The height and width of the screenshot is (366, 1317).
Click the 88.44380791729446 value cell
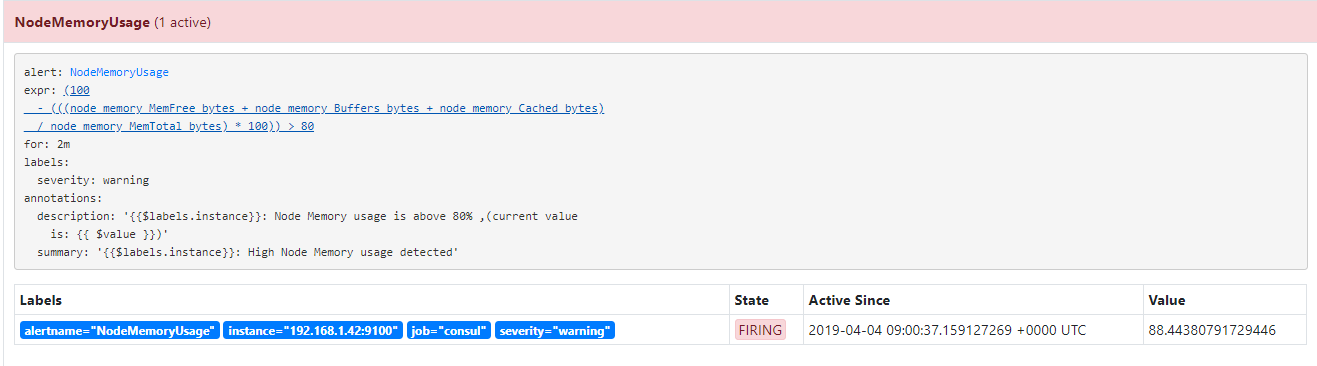coord(1212,330)
